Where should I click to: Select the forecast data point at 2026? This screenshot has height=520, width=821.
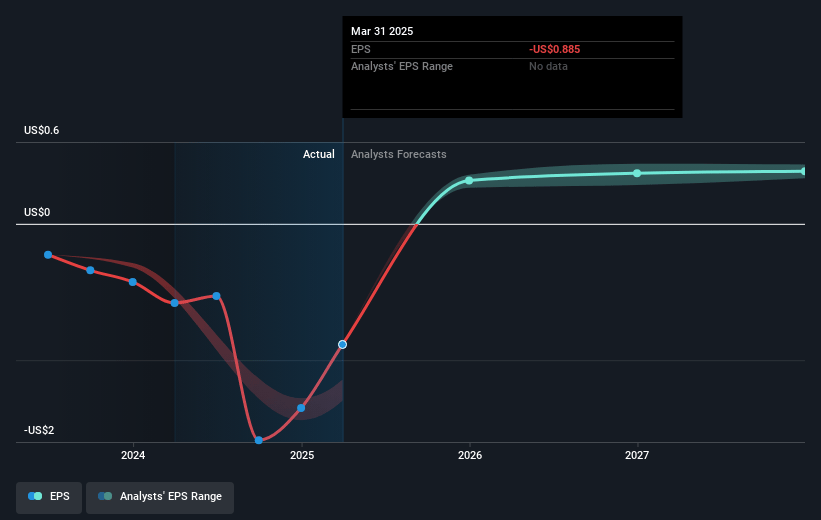click(x=469, y=180)
